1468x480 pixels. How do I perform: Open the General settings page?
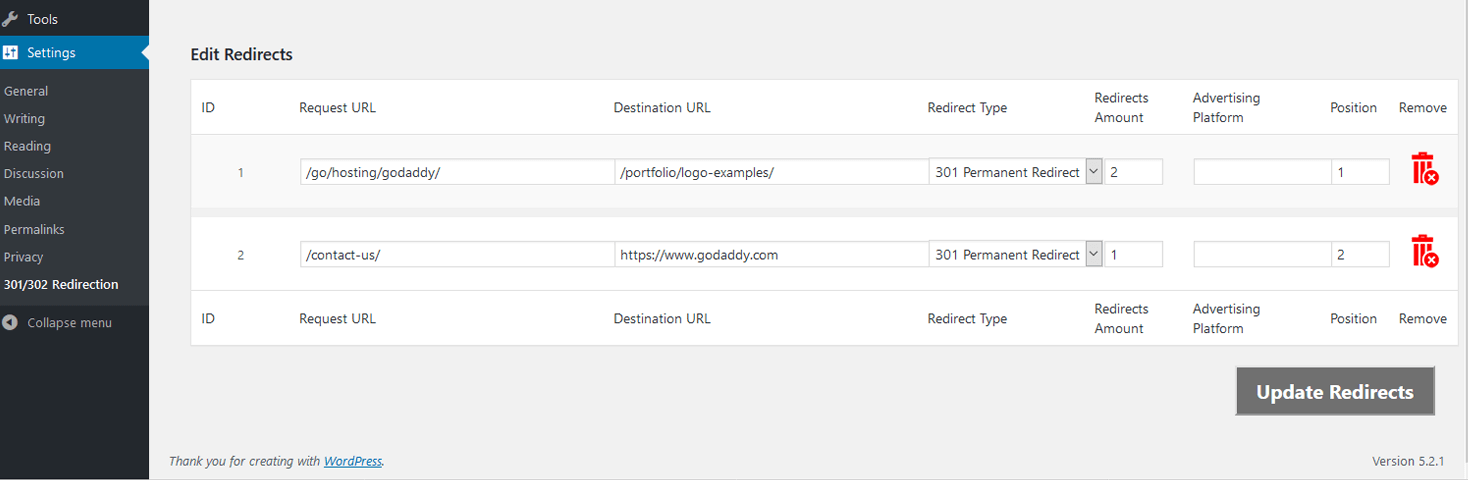(x=26, y=91)
